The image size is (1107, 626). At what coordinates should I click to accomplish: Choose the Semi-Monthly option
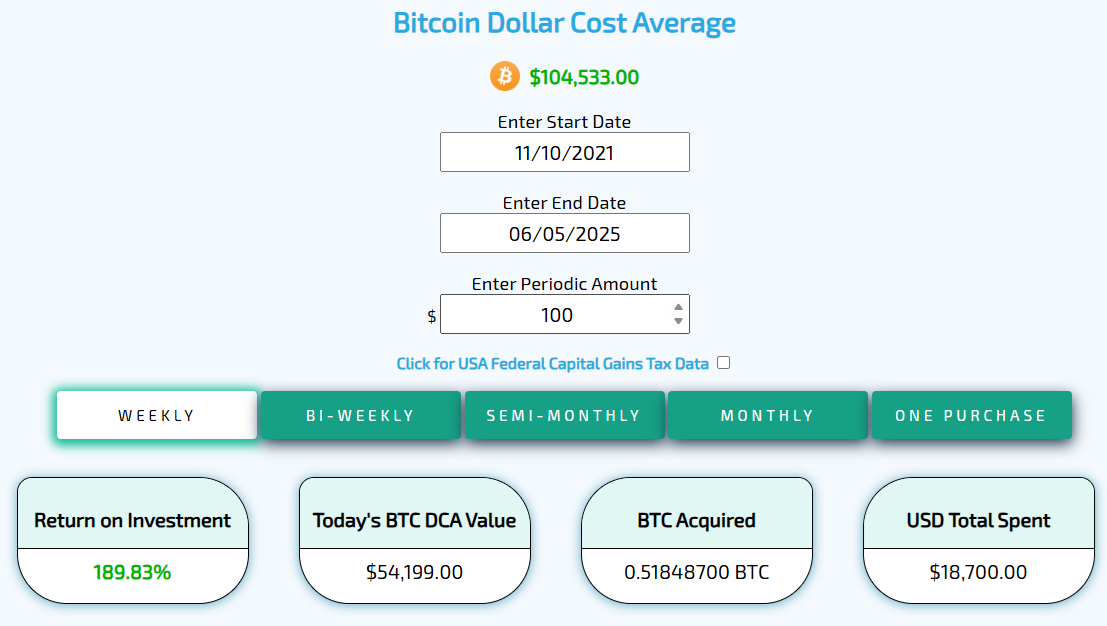pos(564,415)
